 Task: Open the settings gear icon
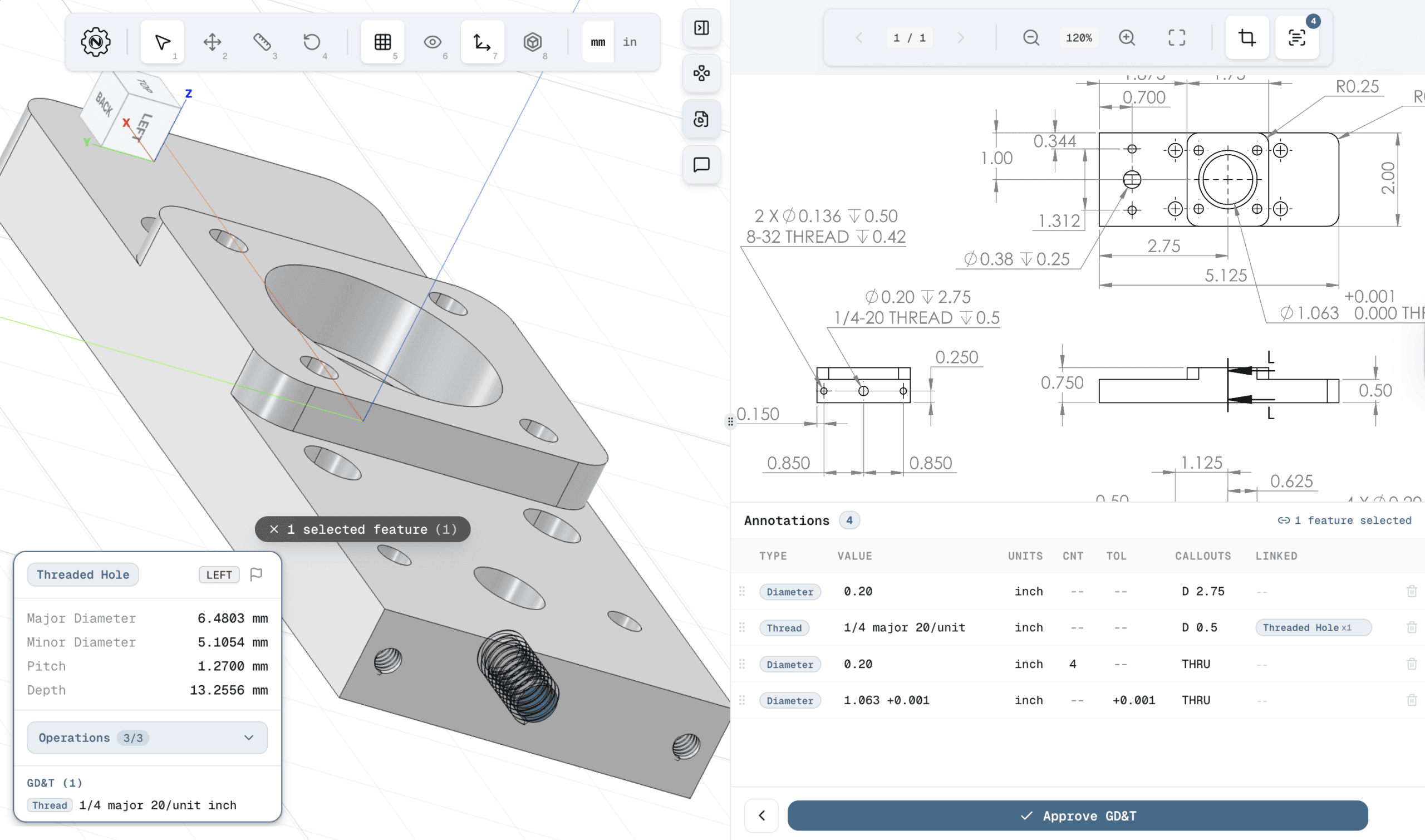(96, 42)
